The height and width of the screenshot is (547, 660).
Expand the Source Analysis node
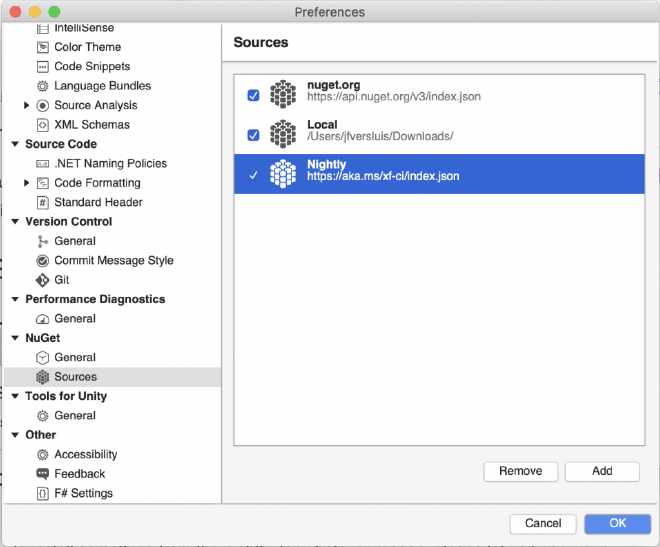[26, 105]
